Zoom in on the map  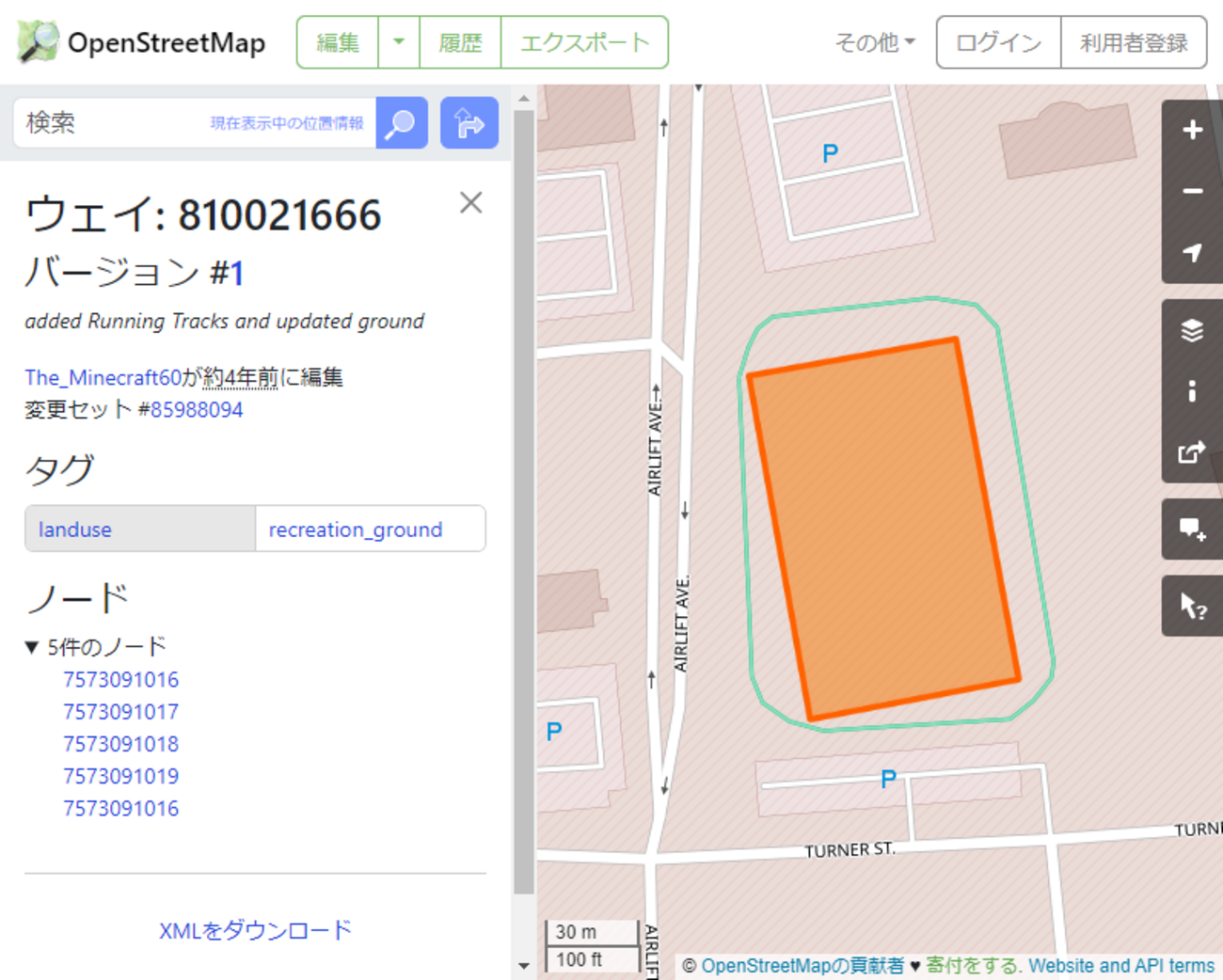1191,129
